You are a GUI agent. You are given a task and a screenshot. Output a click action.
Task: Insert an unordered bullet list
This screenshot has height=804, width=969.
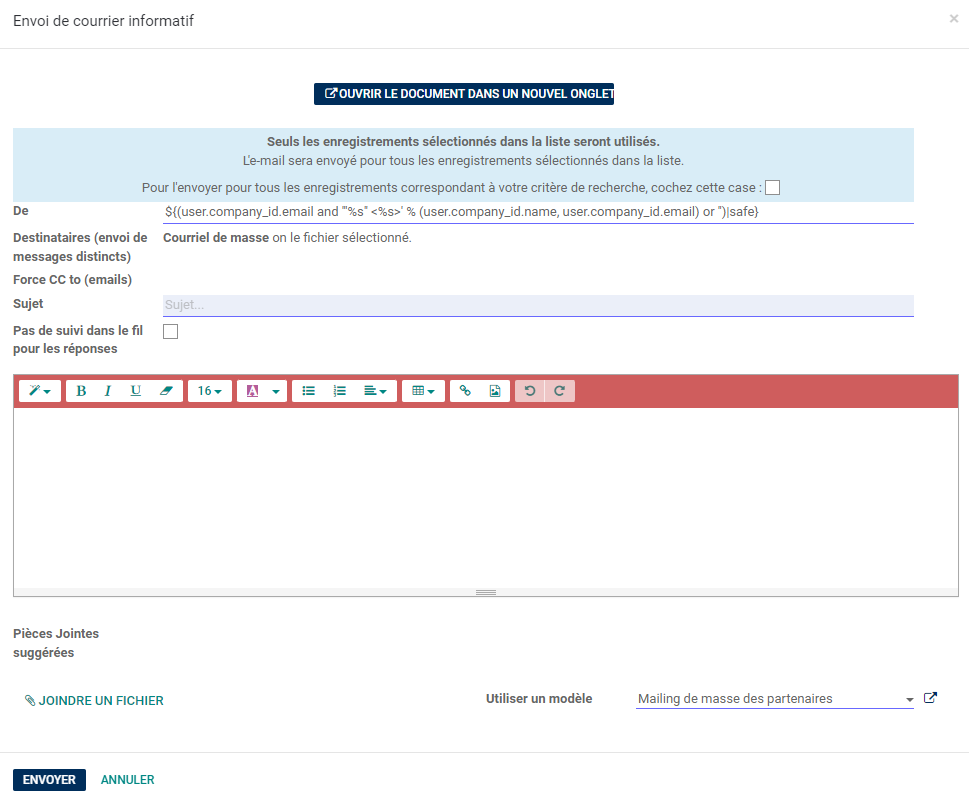point(308,391)
